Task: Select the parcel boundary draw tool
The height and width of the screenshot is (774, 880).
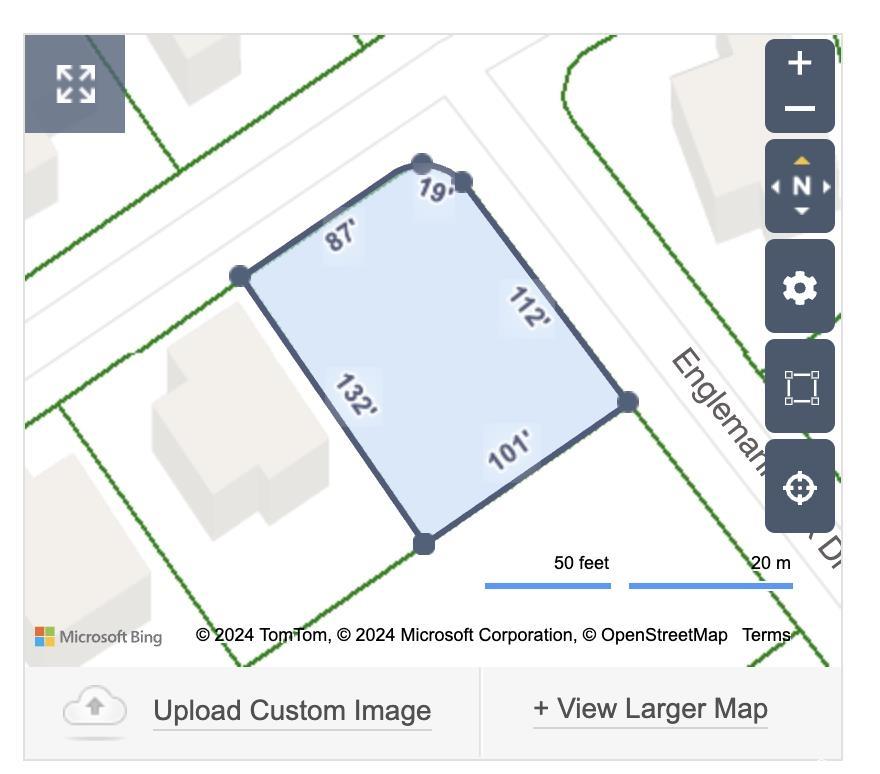Action: 800,387
